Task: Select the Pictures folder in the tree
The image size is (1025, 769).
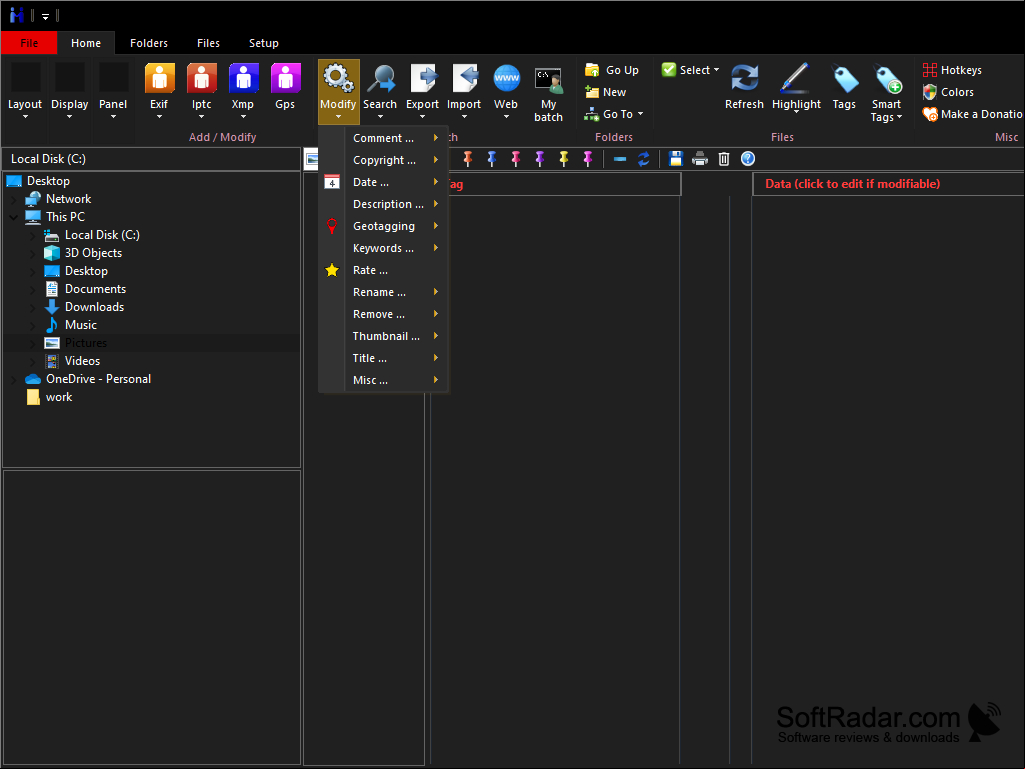Action: click(x=86, y=343)
